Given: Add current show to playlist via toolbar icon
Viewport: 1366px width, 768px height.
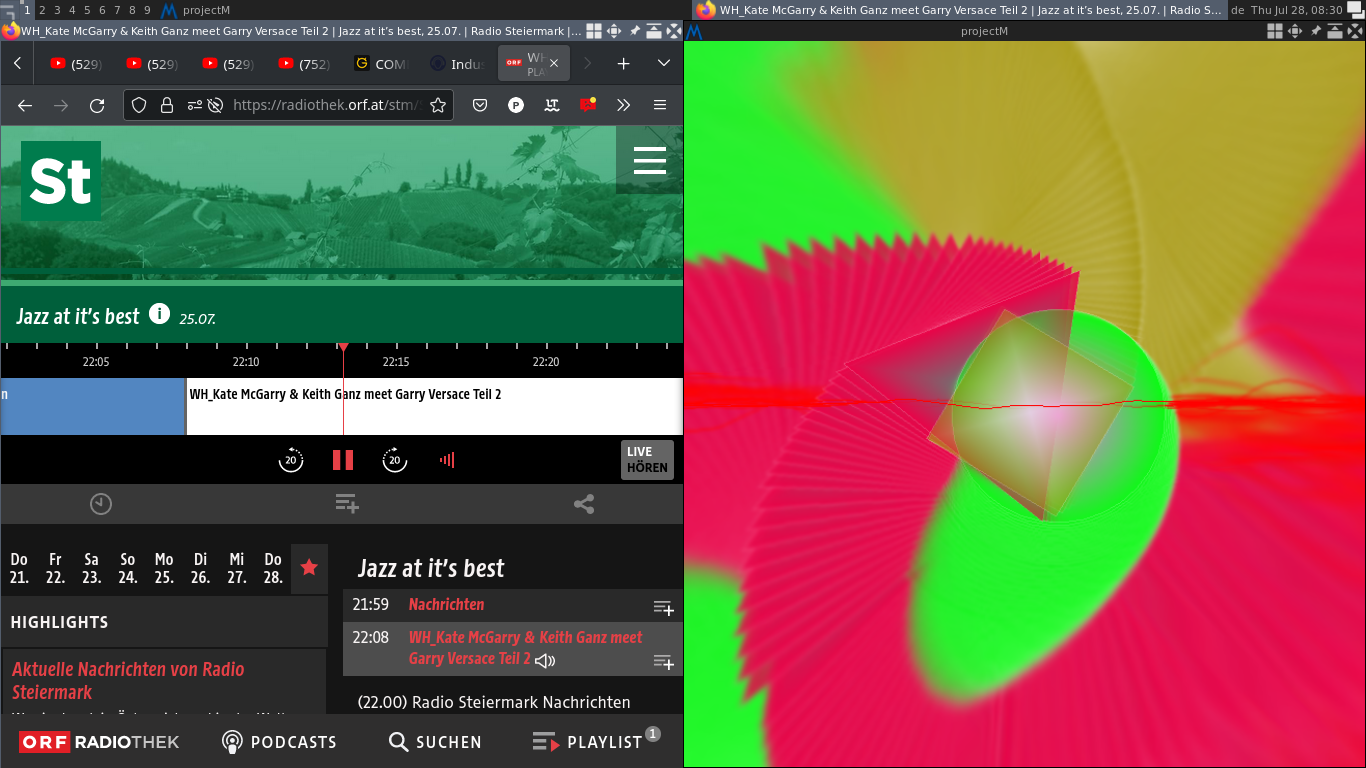Looking at the screenshot, I should point(347,504).
